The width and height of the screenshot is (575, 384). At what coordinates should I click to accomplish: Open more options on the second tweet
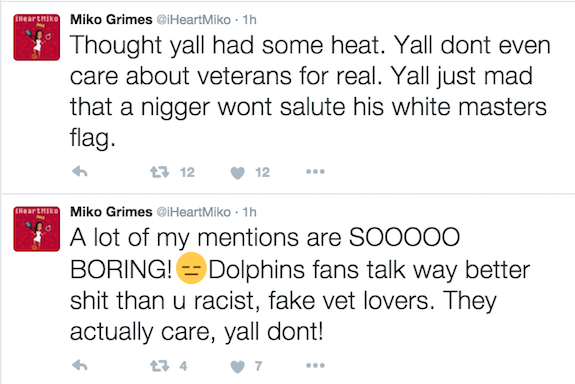click(315, 365)
